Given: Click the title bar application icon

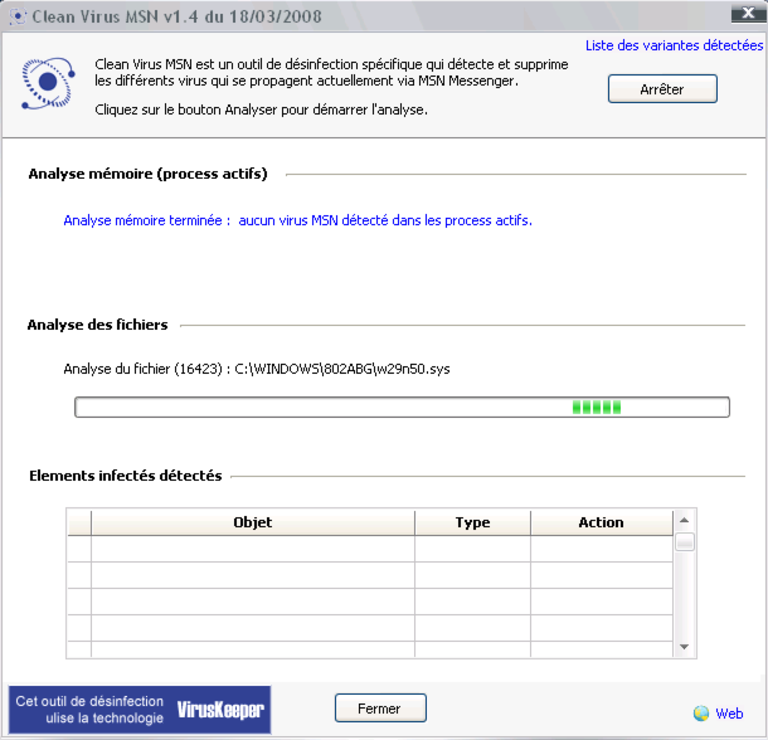Looking at the screenshot, I should (x=18, y=17).
